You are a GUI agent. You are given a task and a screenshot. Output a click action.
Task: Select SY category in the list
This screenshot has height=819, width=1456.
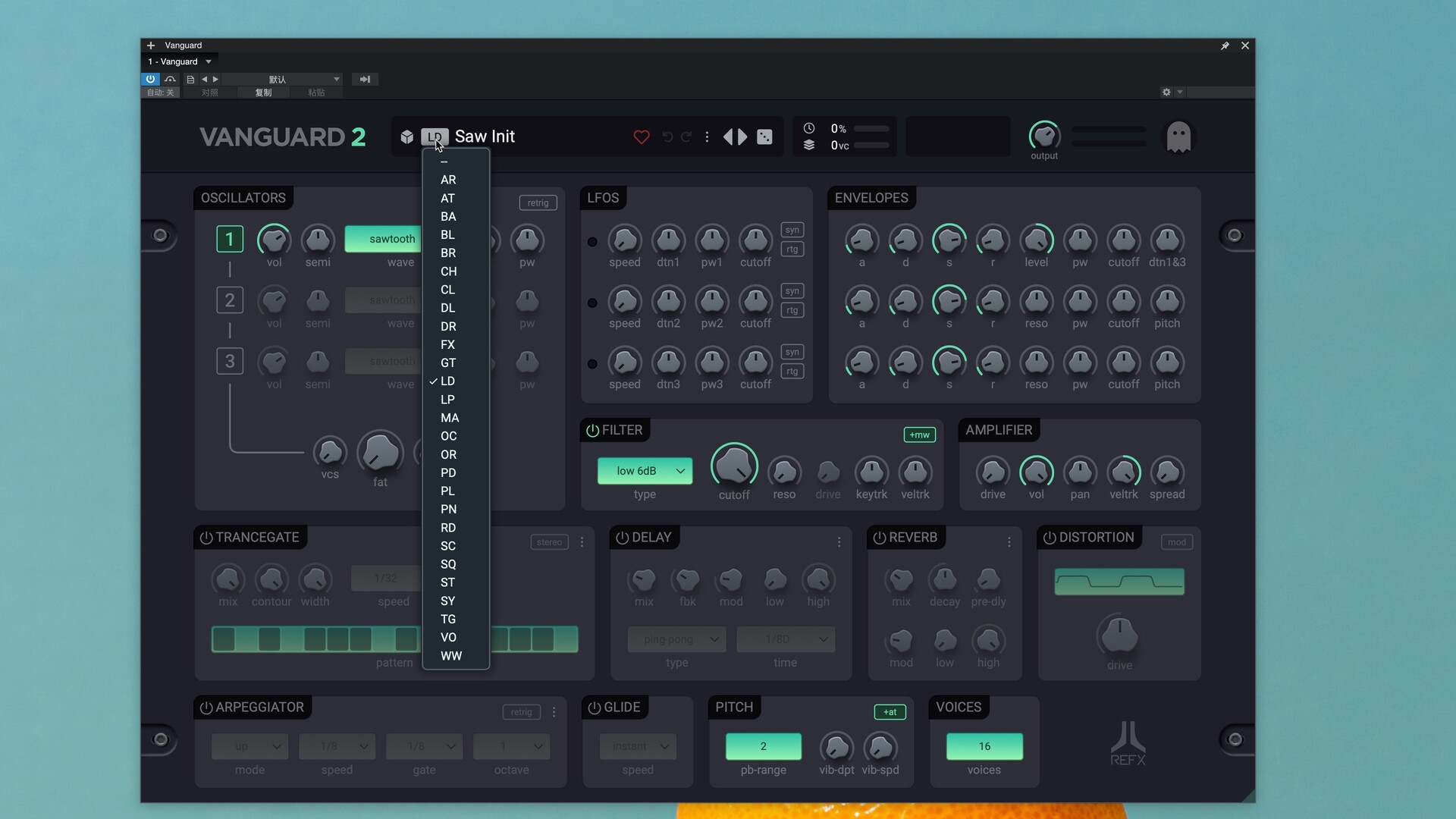(456, 601)
